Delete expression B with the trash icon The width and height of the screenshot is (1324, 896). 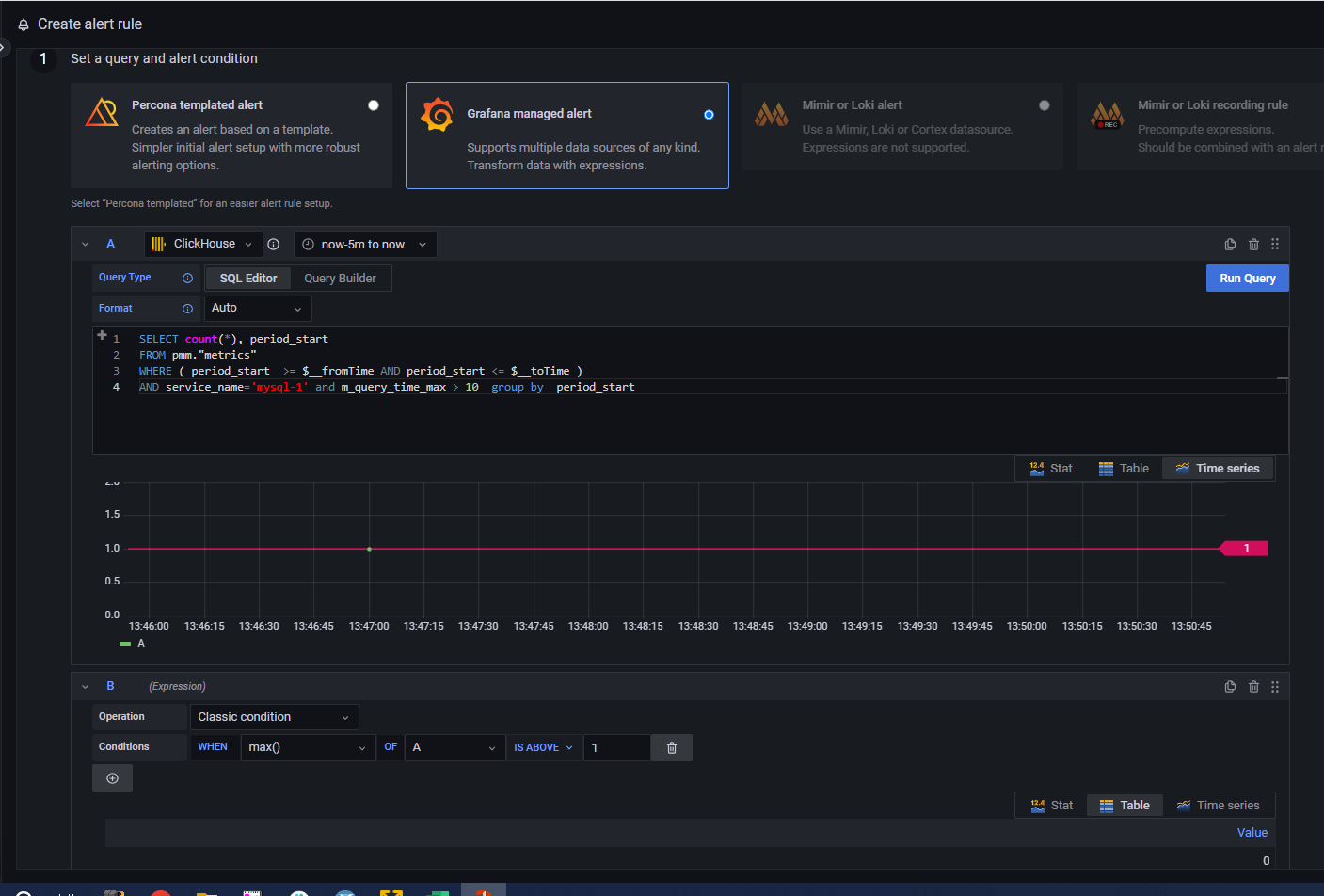coord(1253,687)
